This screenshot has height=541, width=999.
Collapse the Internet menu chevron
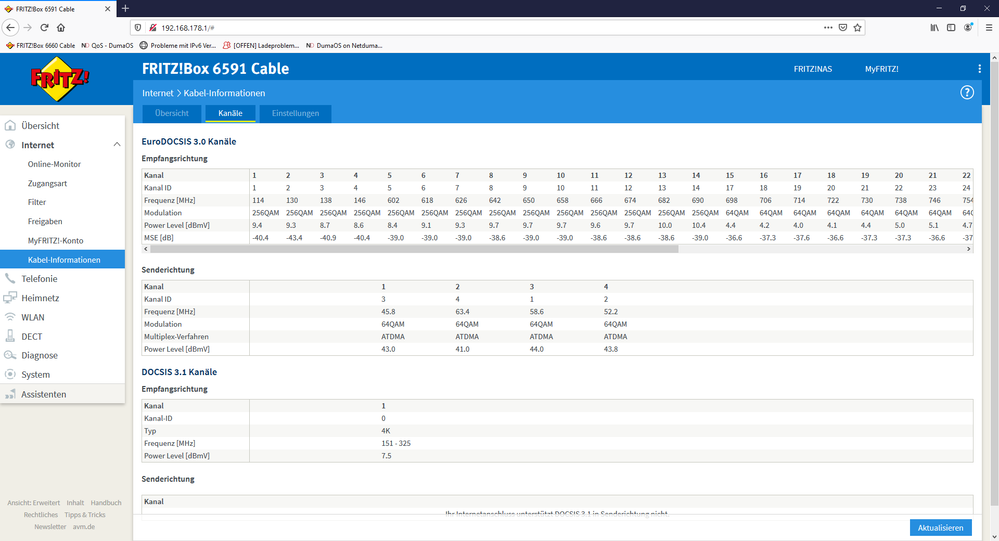(117, 145)
